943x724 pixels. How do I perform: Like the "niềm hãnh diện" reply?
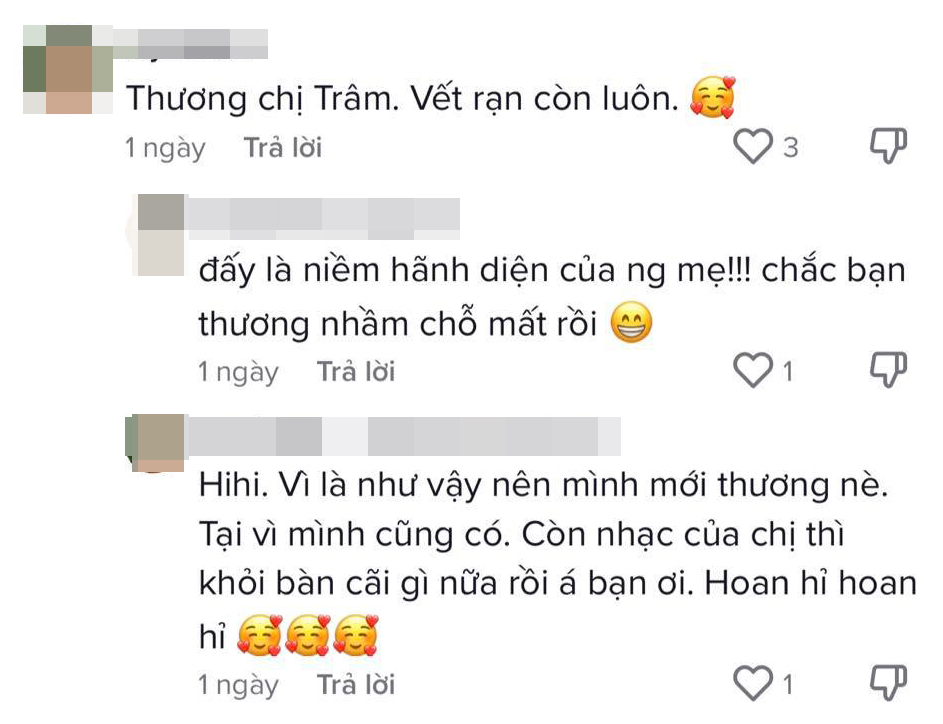click(x=752, y=370)
